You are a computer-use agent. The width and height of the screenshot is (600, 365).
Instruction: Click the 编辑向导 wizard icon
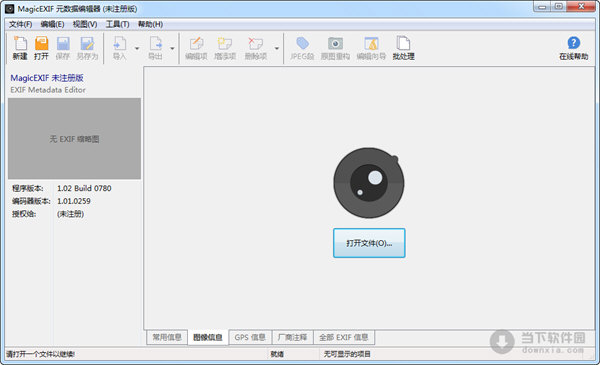pyautogui.click(x=371, y=48)
